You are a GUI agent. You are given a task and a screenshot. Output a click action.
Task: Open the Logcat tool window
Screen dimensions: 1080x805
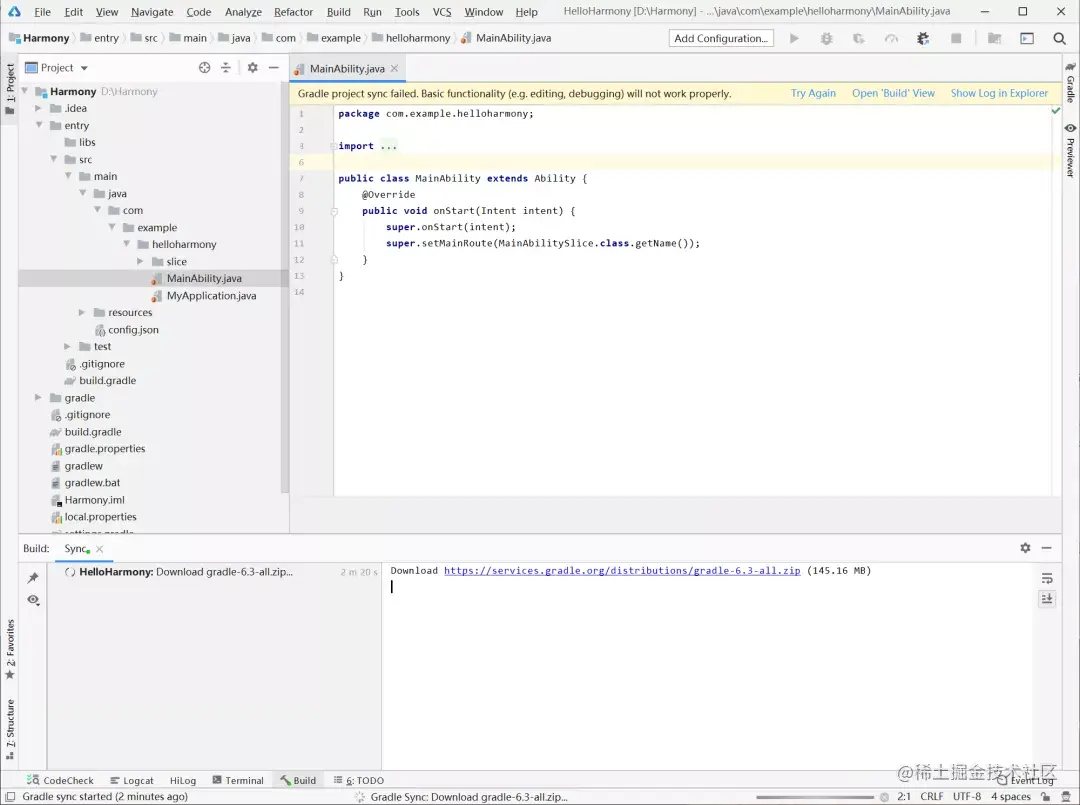pos(132,780)
